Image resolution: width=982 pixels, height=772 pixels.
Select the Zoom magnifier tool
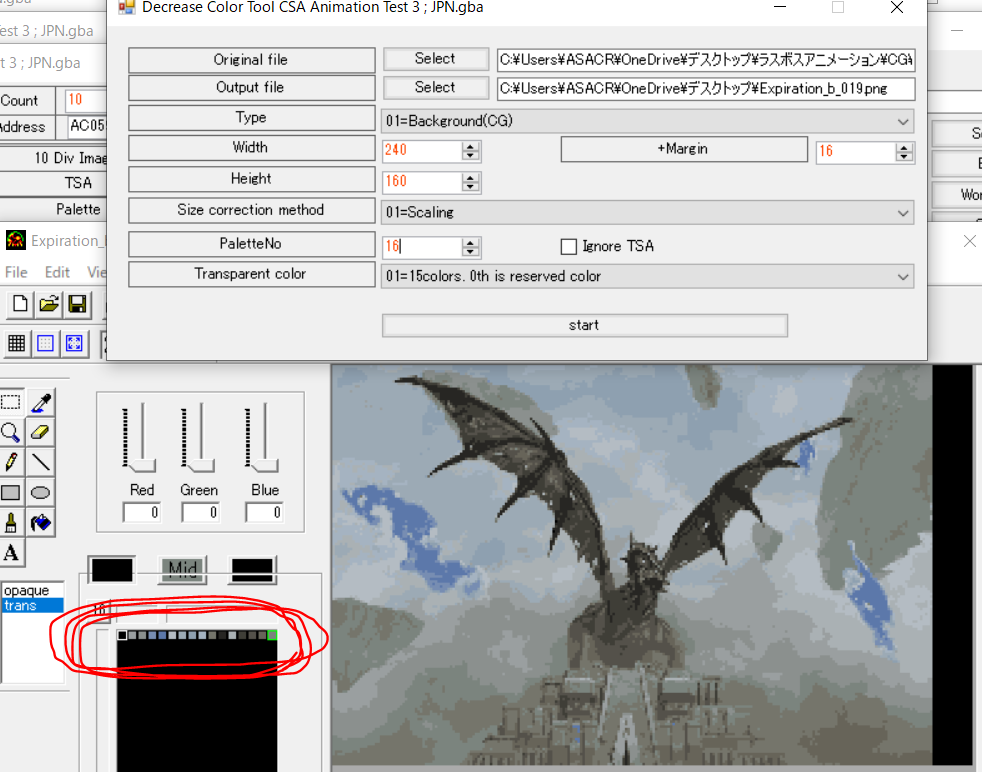pos(12,432)
